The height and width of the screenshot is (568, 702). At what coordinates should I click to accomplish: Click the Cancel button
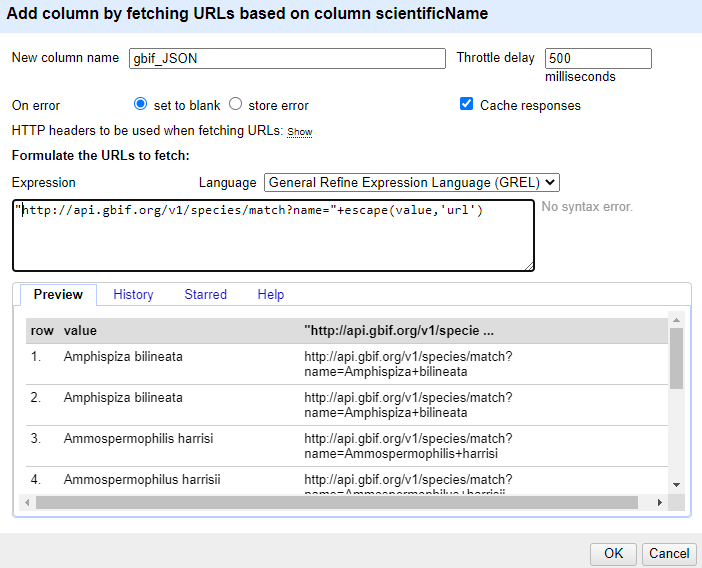669,554
